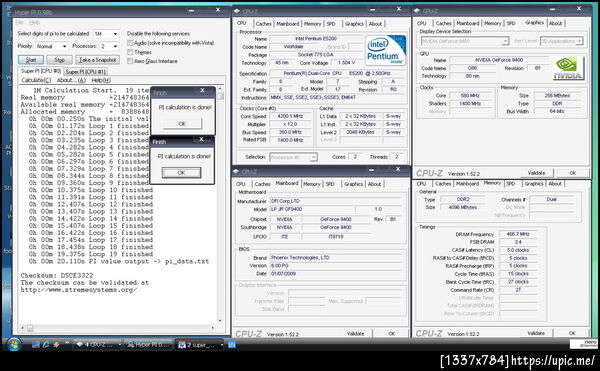Image resolution: width=600 pixels, height=371 pixels.
Task: Expand the super_ taskbar group arrow
Action: tap(222, 345)
